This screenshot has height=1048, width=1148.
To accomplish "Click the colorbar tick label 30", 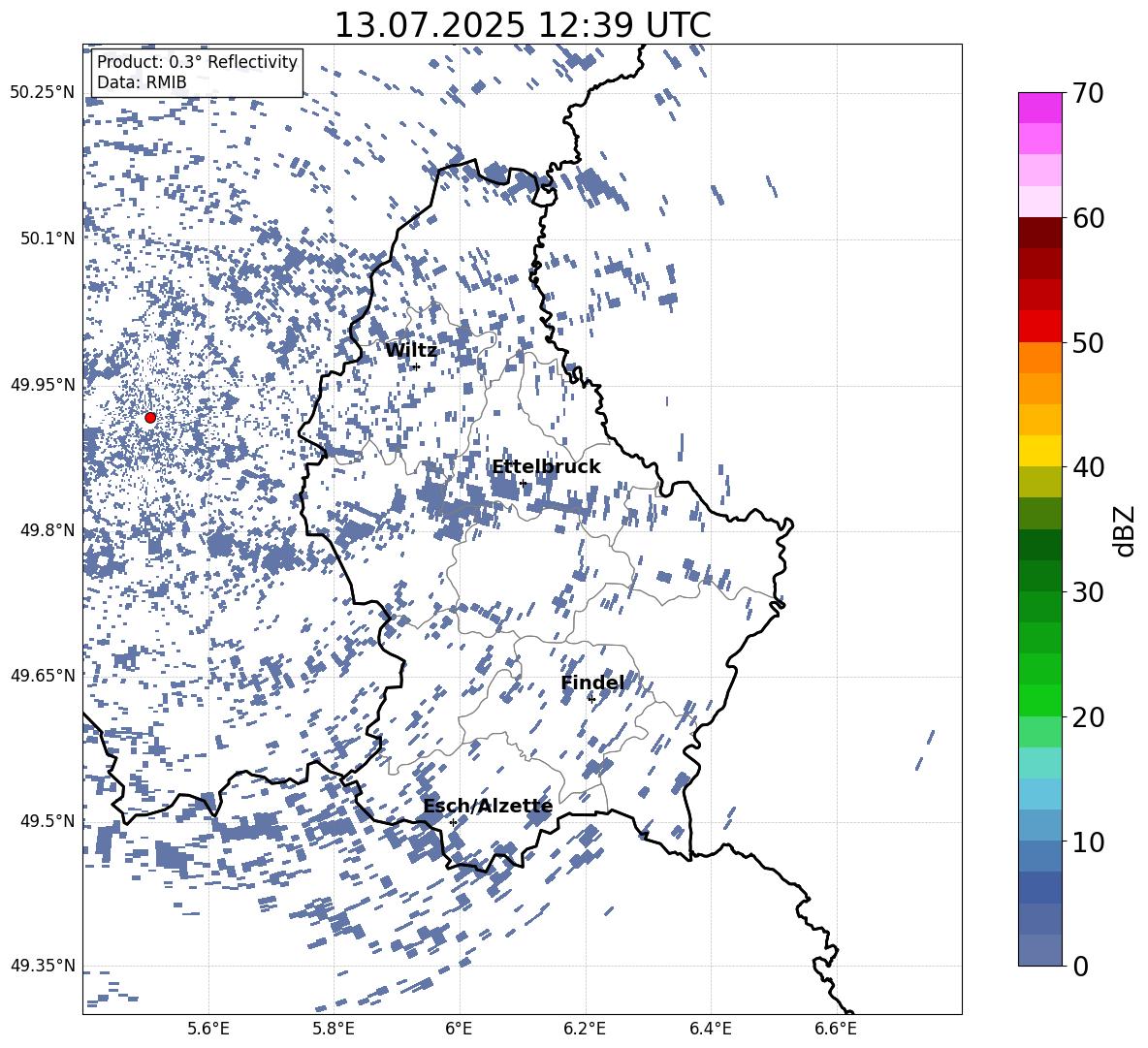I will point(1088,592).
